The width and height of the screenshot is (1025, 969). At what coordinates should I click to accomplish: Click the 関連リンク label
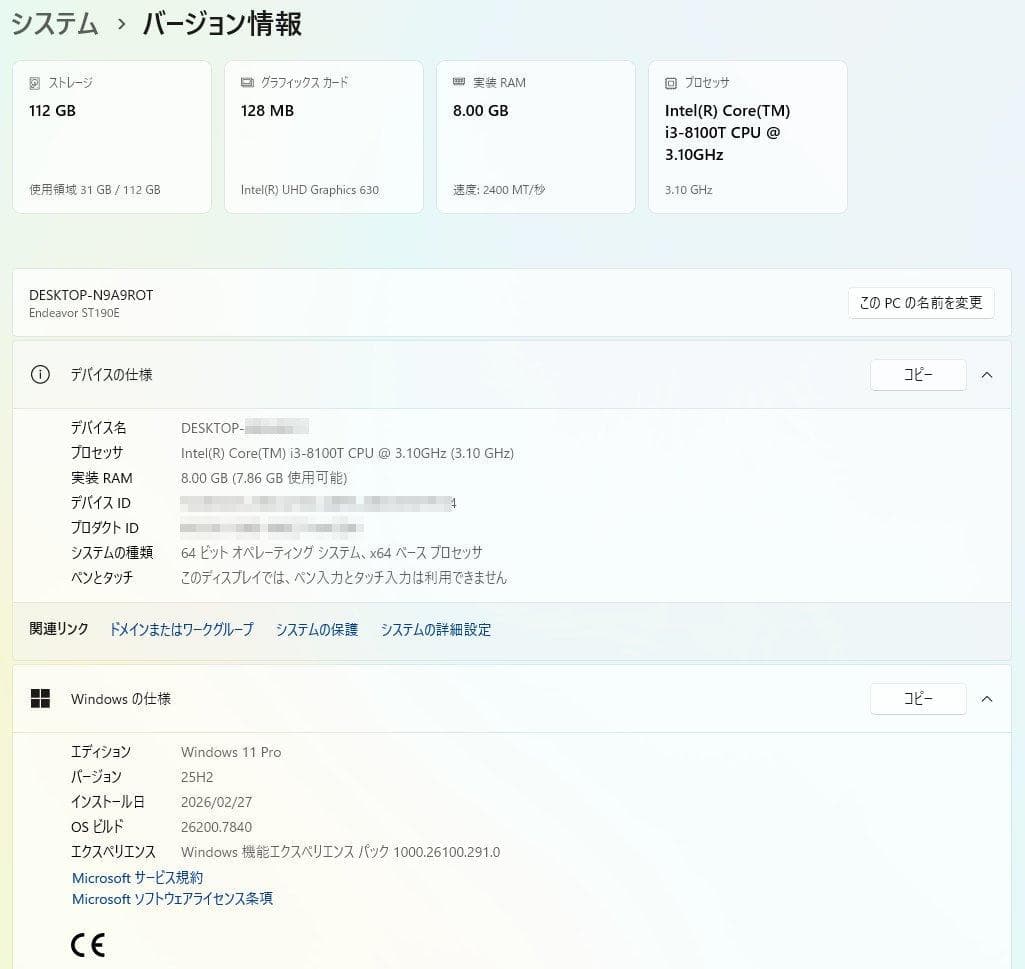pyautogui.click(x=59, y=629)
